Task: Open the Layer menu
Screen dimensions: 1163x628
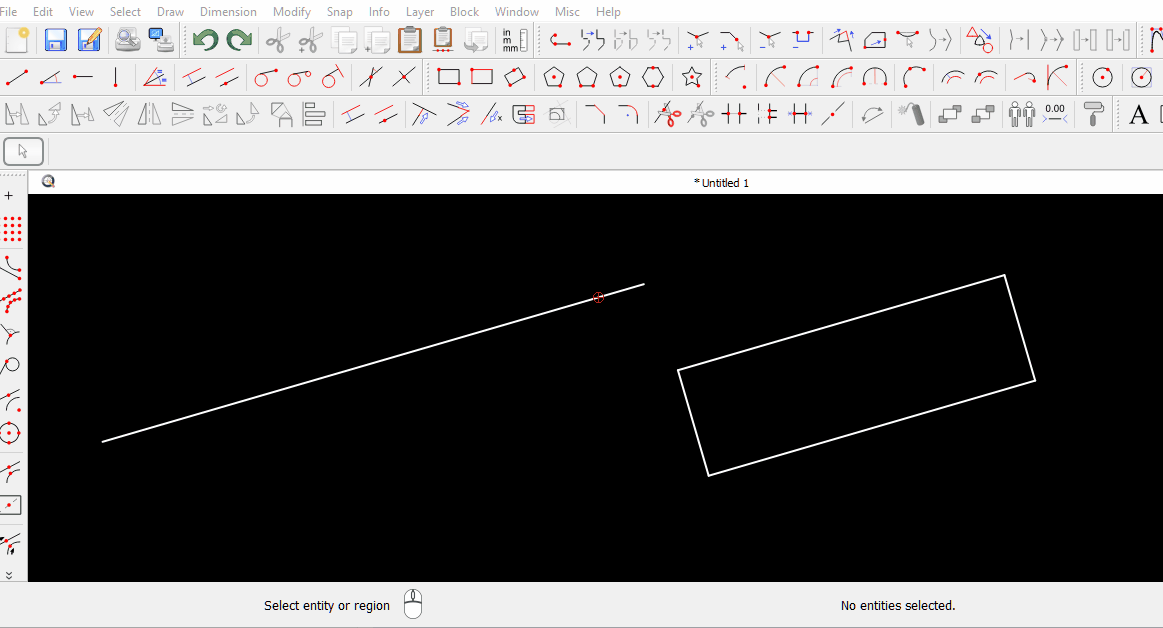Action: (420, 12)
